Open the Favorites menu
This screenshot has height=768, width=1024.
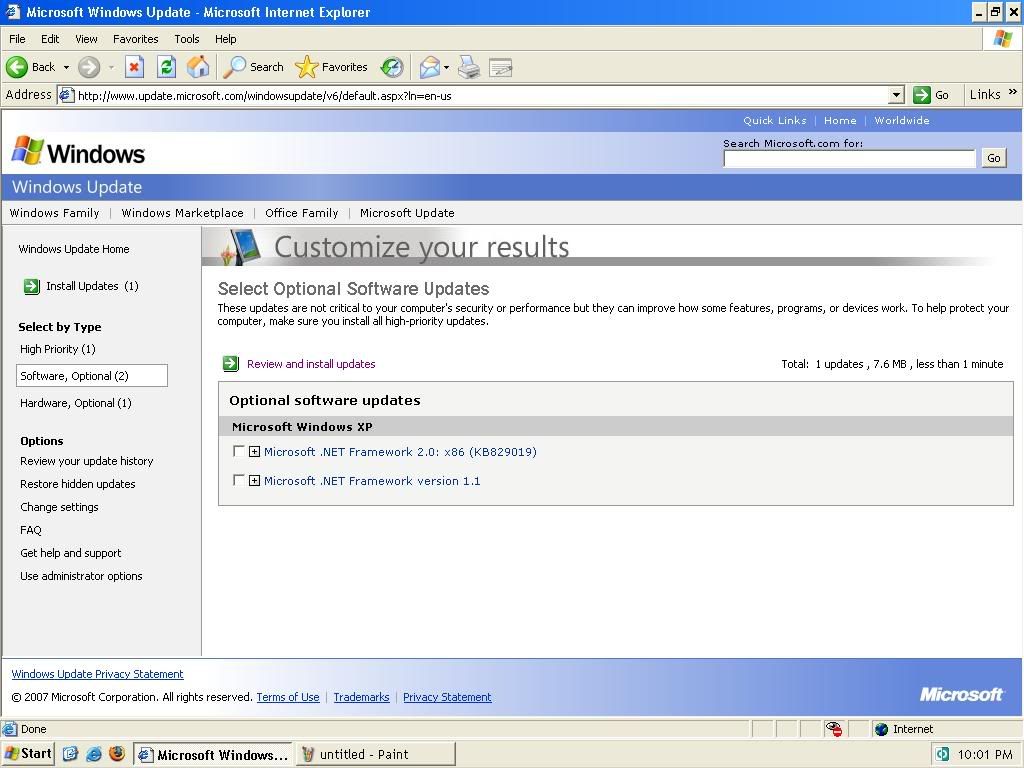[x=135, y=39]
